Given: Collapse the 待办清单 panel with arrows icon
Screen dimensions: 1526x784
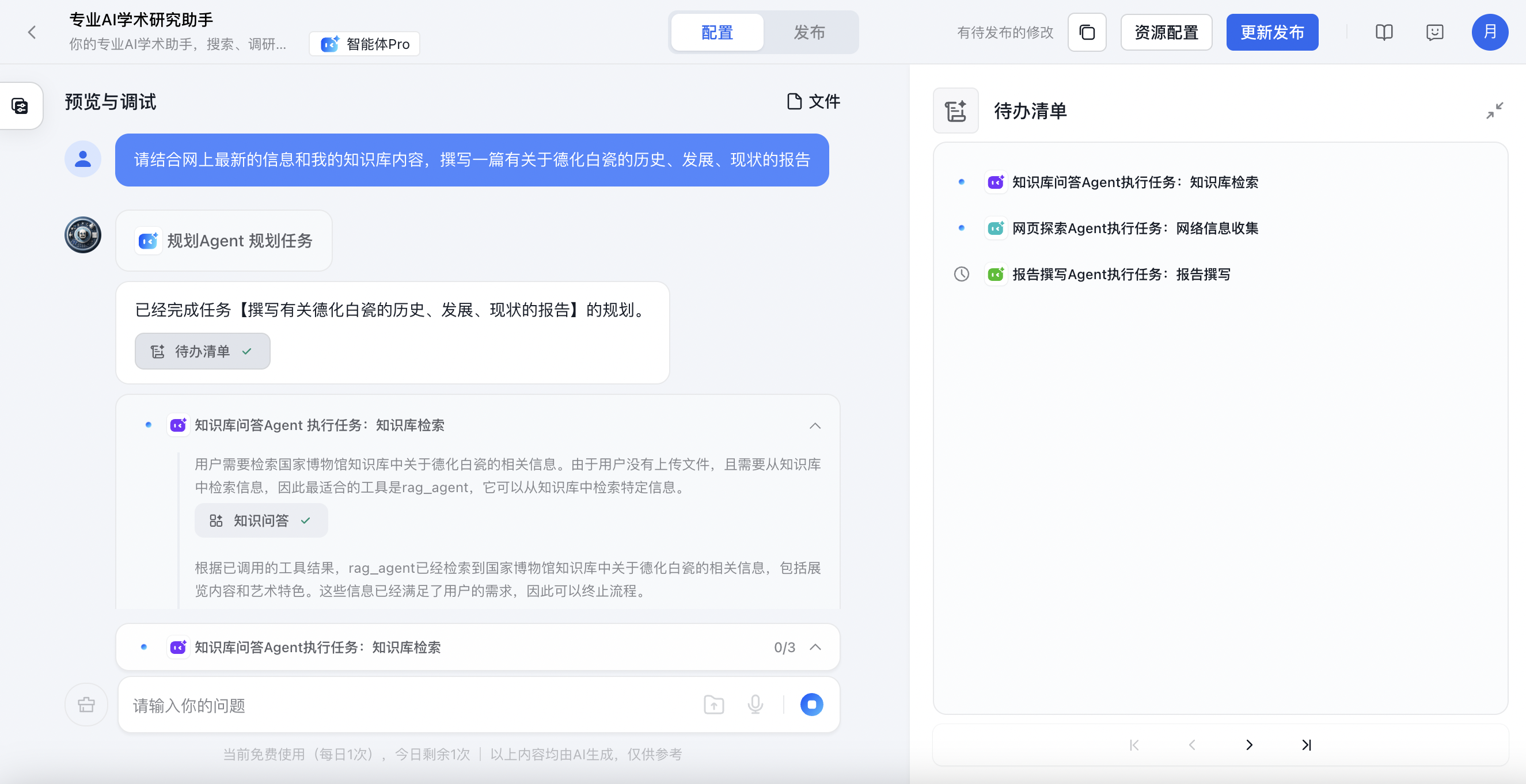Looking at the screenshot, I should click(x=1494, y=111).
